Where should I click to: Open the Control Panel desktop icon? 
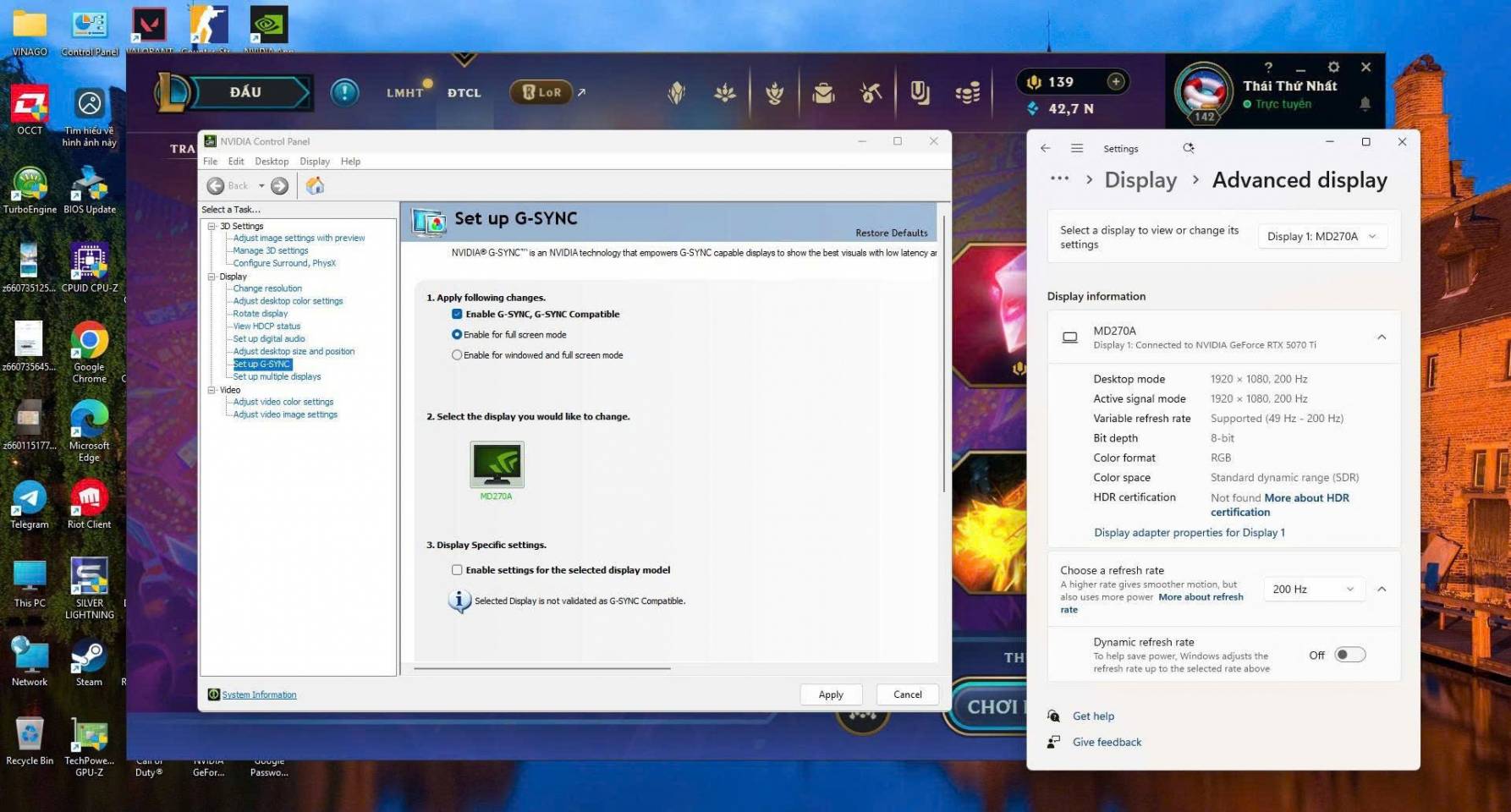coord(90,30)
